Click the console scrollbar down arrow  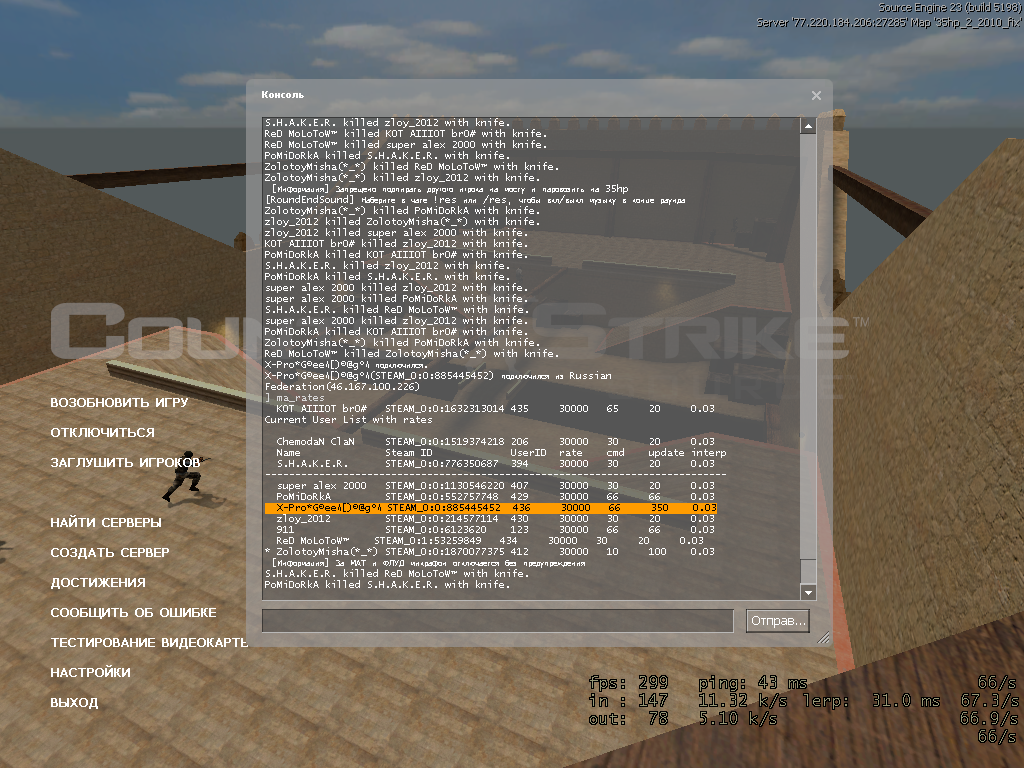(808, 592)
